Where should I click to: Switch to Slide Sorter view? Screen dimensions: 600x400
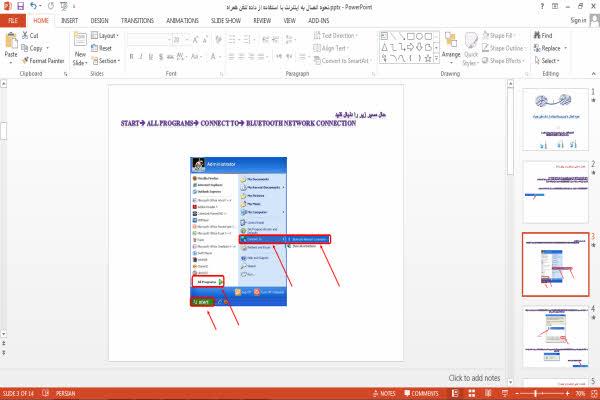(x=472, y=393)
